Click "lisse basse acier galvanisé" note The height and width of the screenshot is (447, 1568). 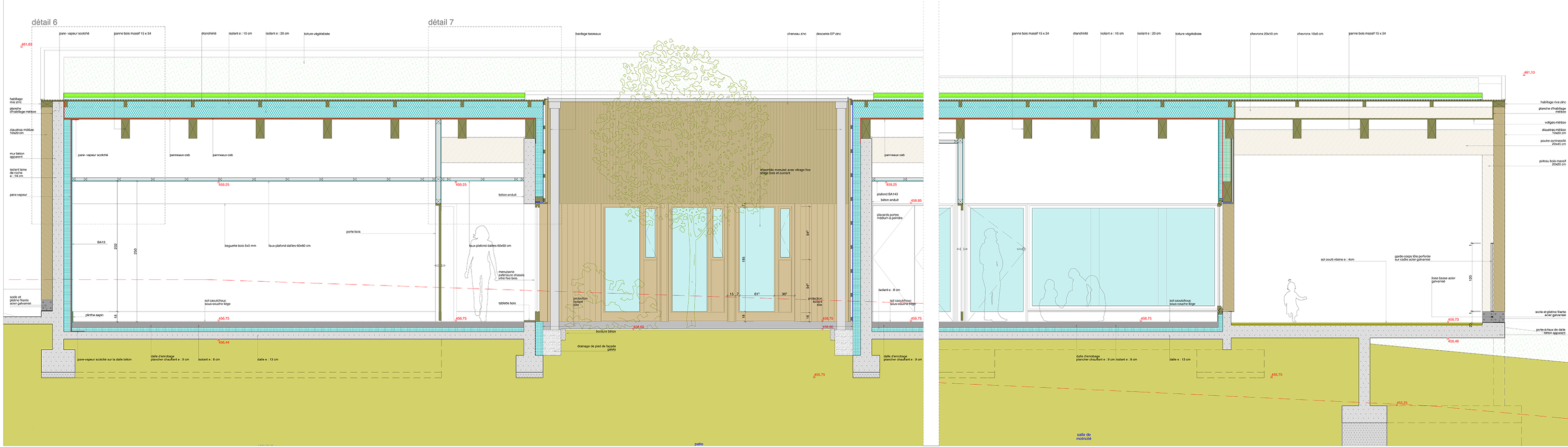click(x=1443, y=280)
